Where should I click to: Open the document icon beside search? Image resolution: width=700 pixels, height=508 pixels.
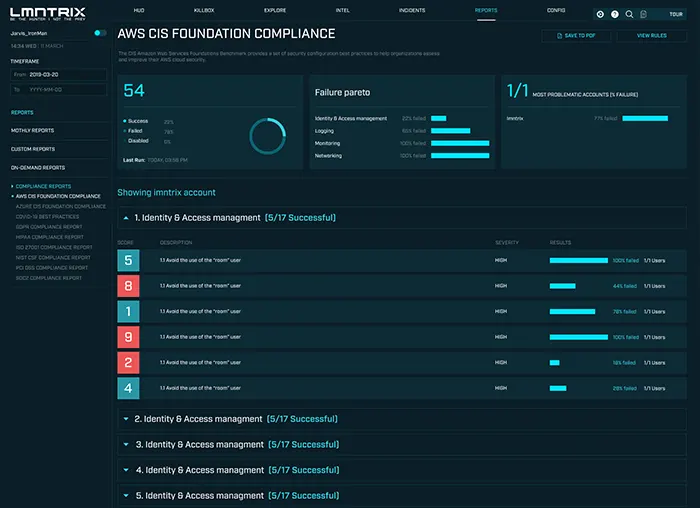tap(643, 14)
